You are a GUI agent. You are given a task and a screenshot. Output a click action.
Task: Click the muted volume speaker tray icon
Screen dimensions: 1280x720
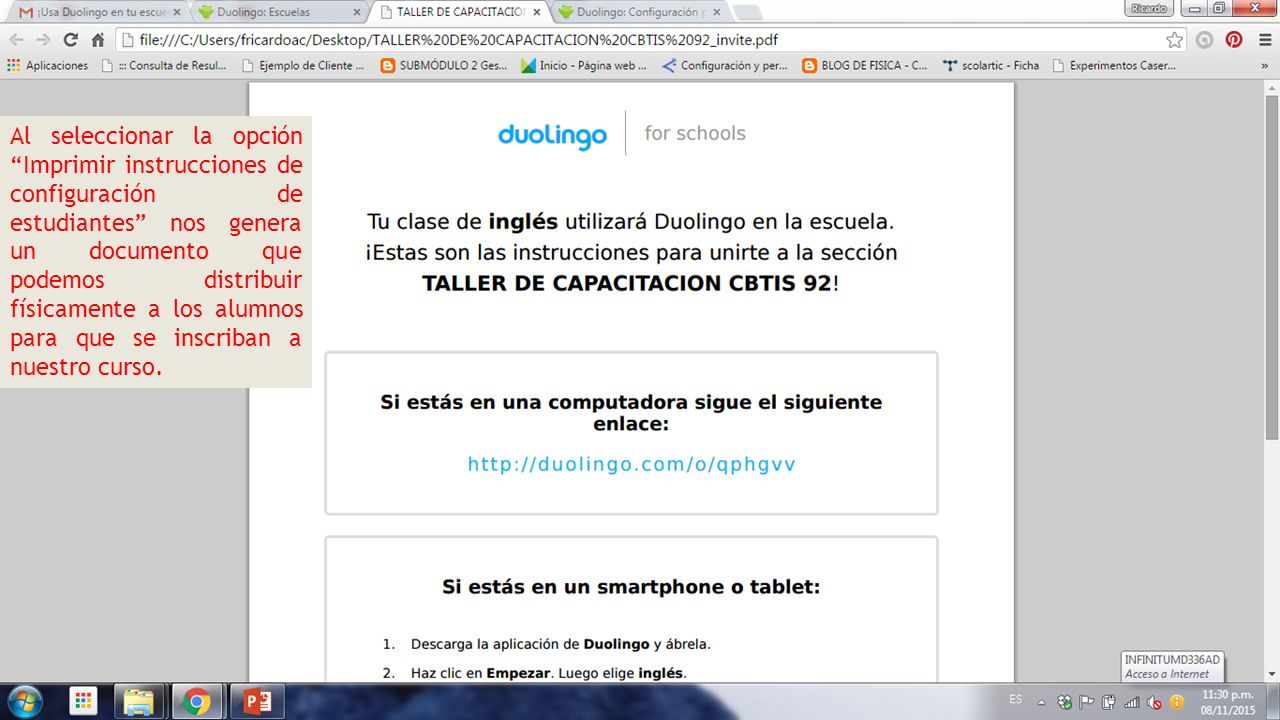tap(1153, 702)
